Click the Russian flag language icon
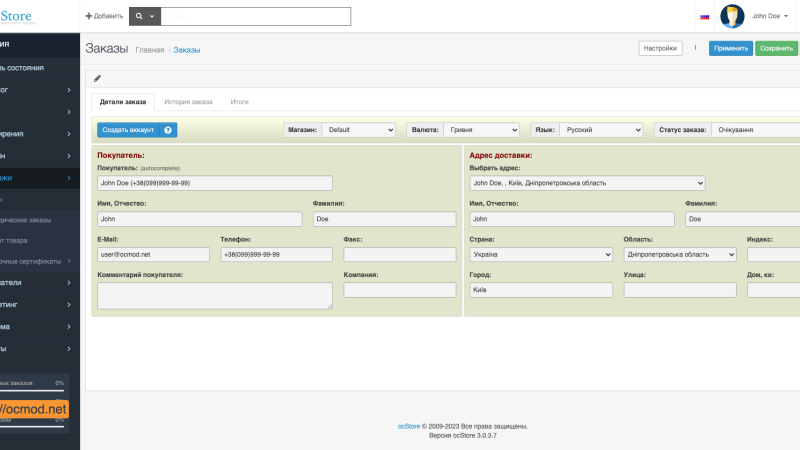 705,17
